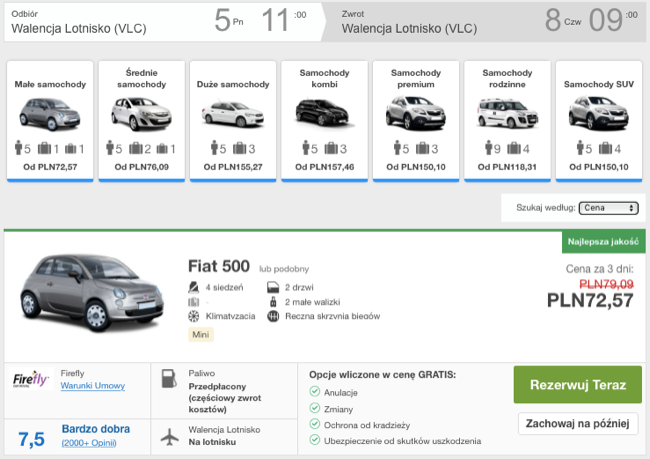Screen dimensions: 650x459
Task: Click the checkmark icon beside Anulacje
Action: click(x=315, y=391)
